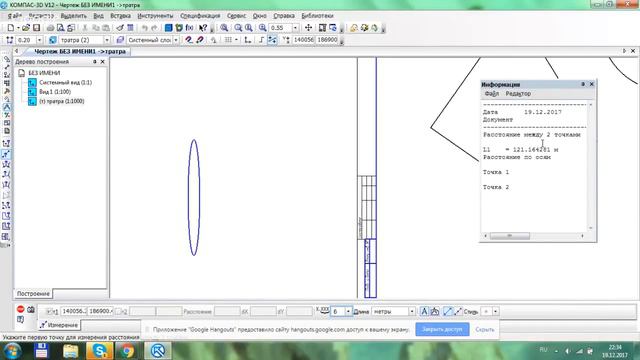Click the pan view cross-arrows icon

pyautogui.click(x=309, y=28)
